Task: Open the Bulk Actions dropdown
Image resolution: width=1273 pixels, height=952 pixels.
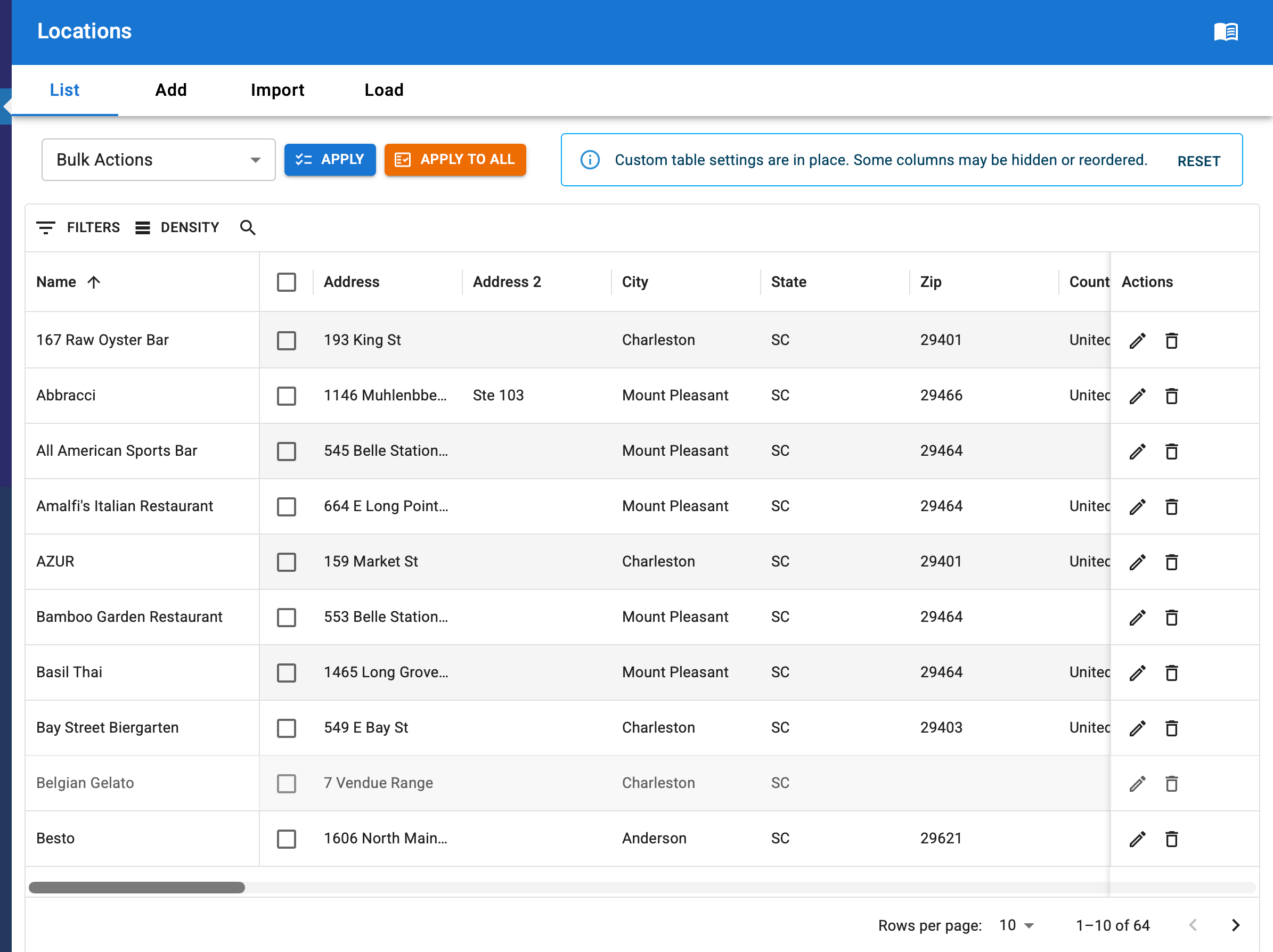Action: pos(158,160)
